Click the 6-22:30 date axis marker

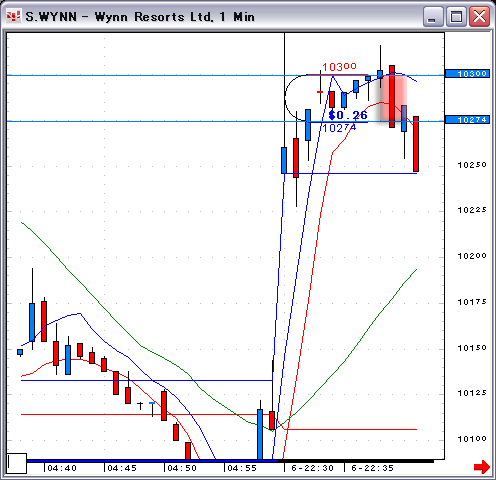coord(312,468)
